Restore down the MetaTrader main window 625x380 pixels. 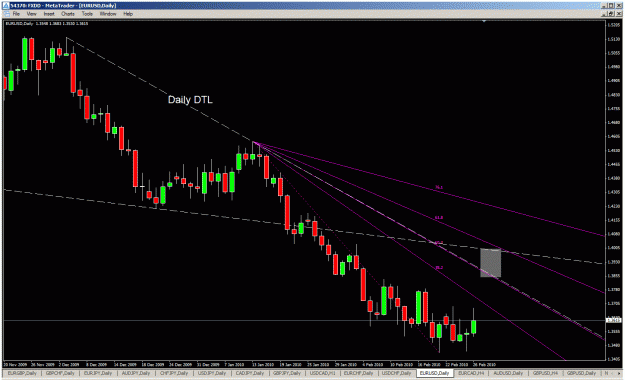point(612,6)
